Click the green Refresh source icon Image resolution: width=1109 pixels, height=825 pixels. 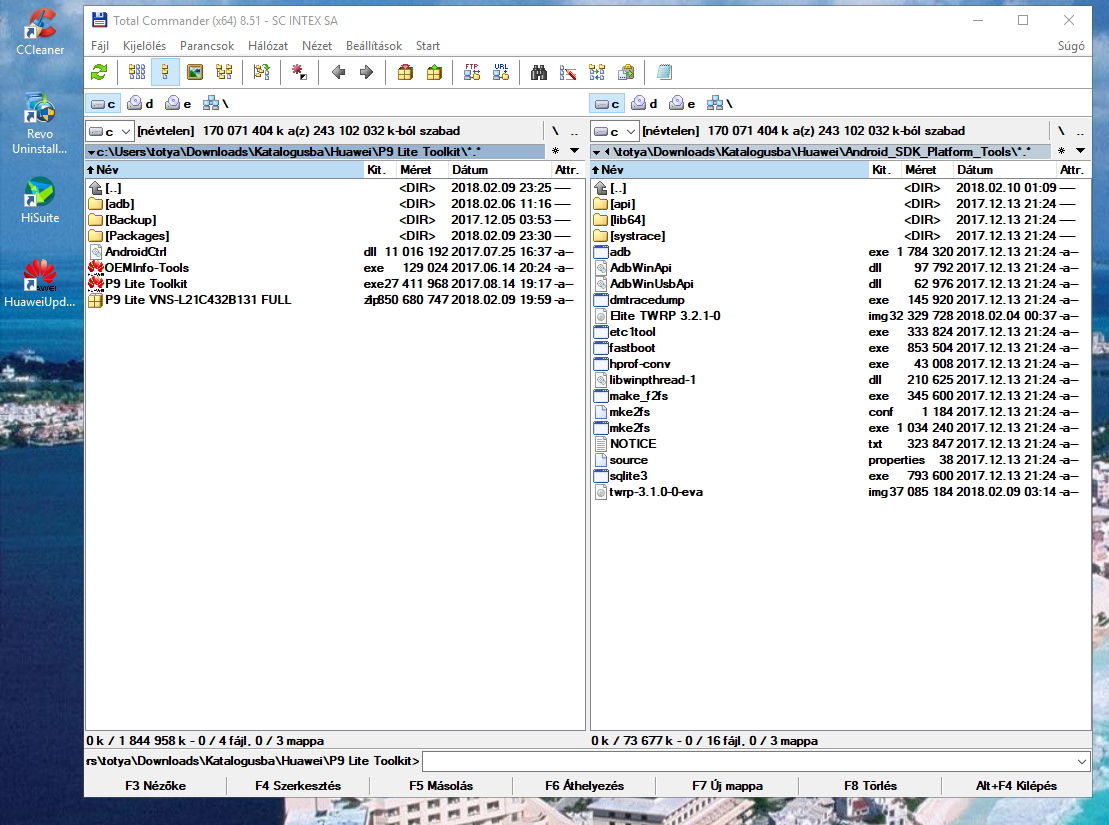pos(99,72)
